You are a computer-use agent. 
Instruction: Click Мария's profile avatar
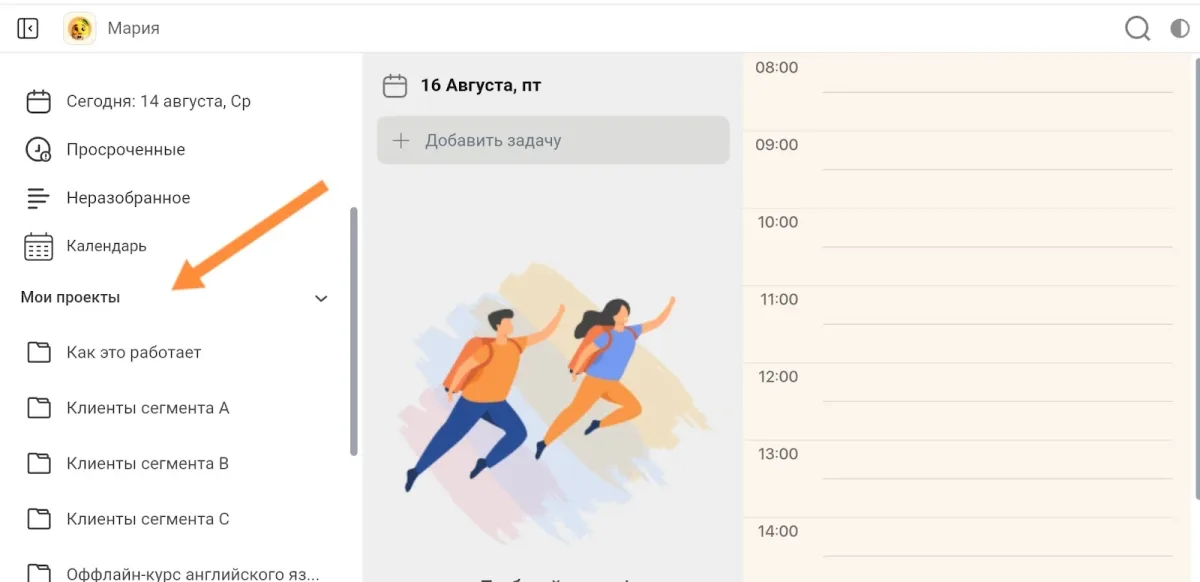[x=80, y=29]
